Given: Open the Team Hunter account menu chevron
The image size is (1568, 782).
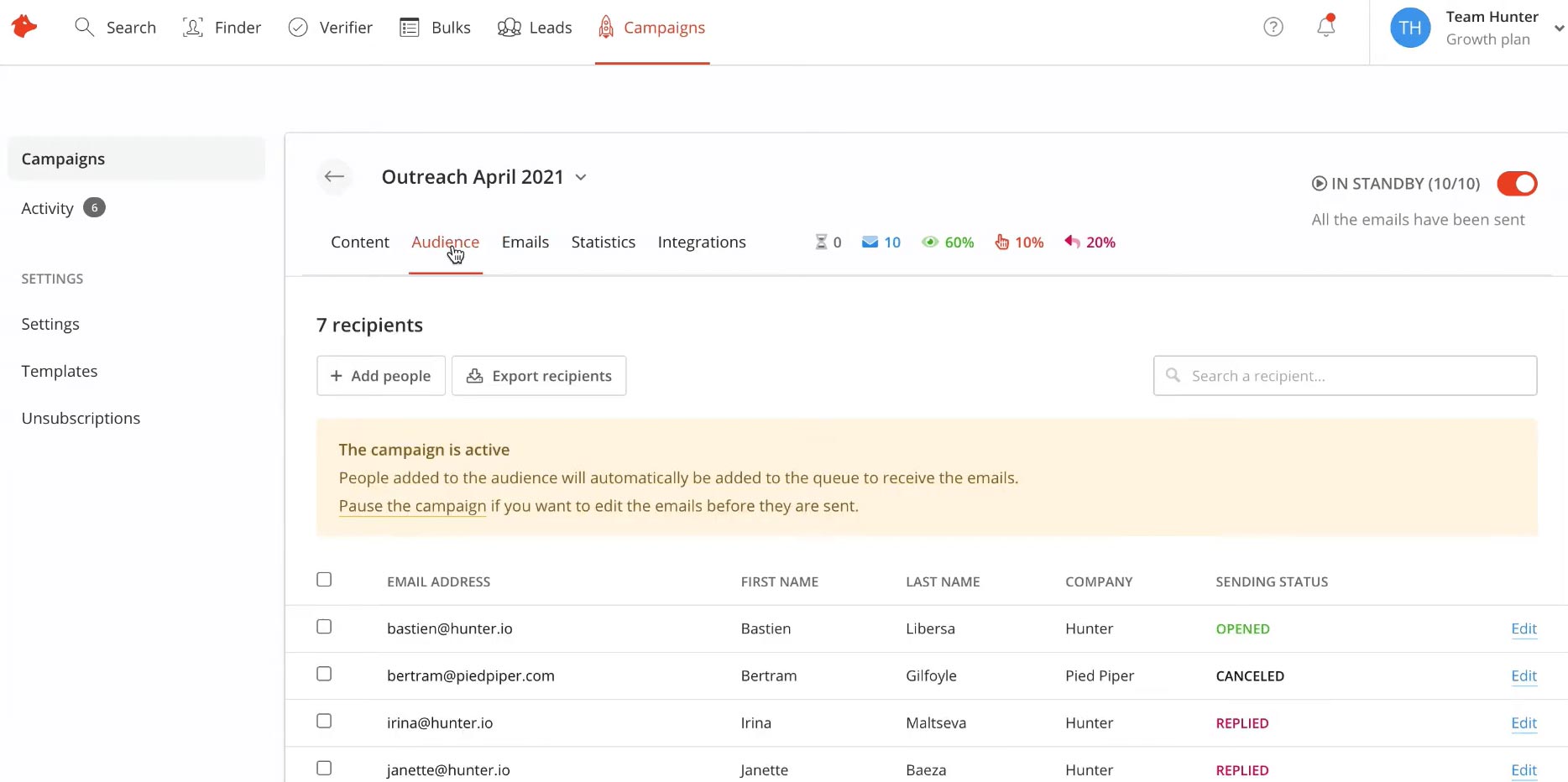Looking at the screenshot, I should 1559,28.
